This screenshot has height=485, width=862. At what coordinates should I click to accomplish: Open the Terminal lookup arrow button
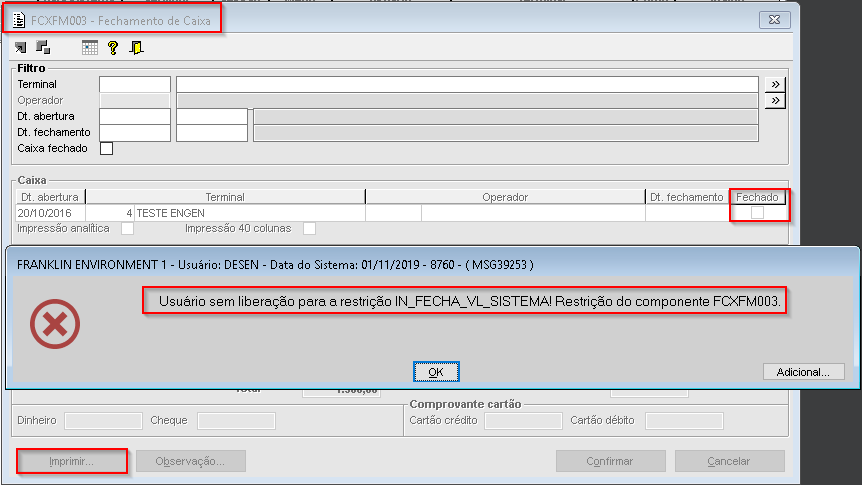pyautogui.click(x=775, y=85)
